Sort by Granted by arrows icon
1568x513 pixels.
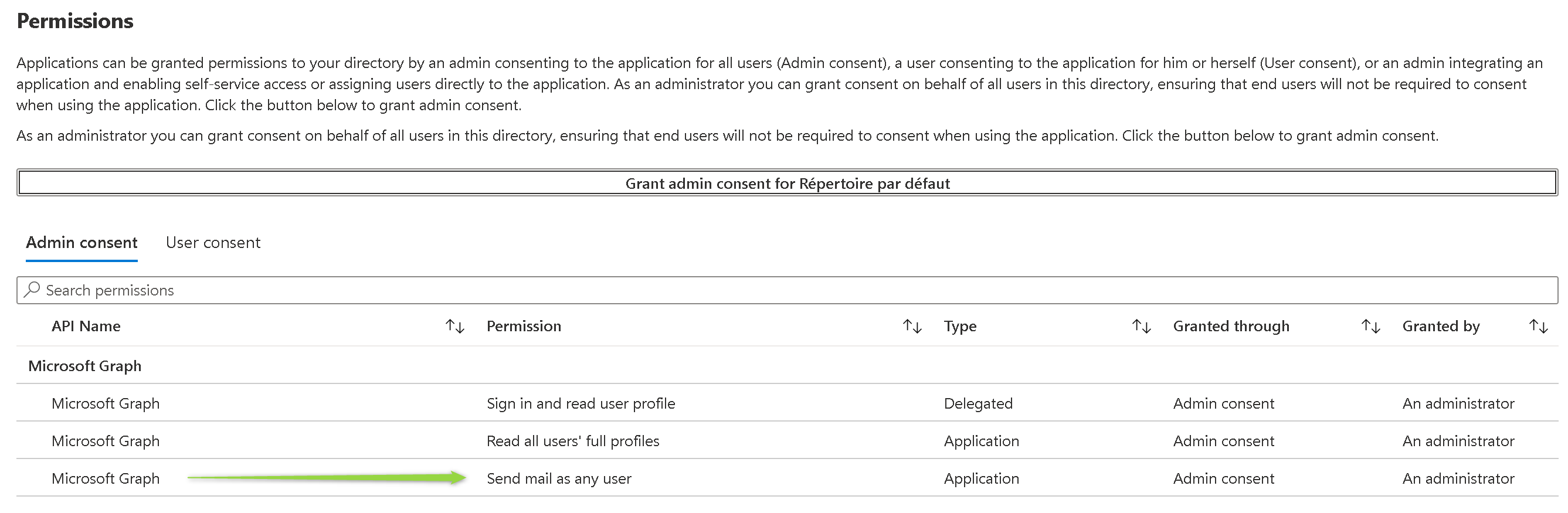coord(1539,326)
